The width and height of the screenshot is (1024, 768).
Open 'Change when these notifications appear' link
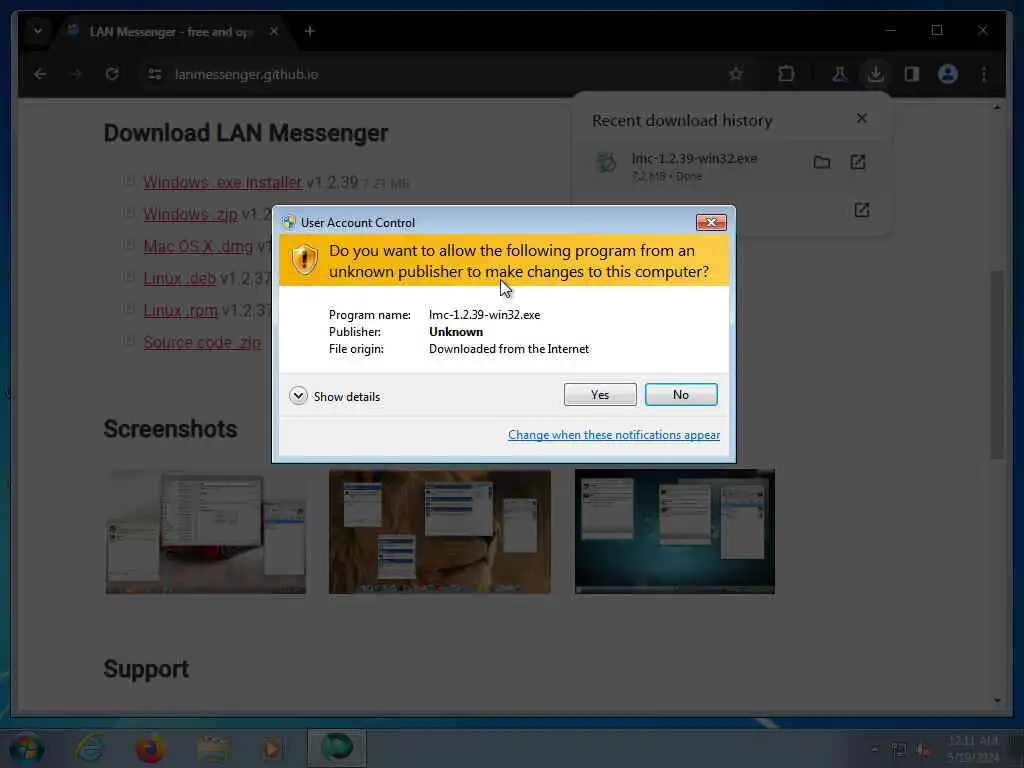[x=614, y=435]
